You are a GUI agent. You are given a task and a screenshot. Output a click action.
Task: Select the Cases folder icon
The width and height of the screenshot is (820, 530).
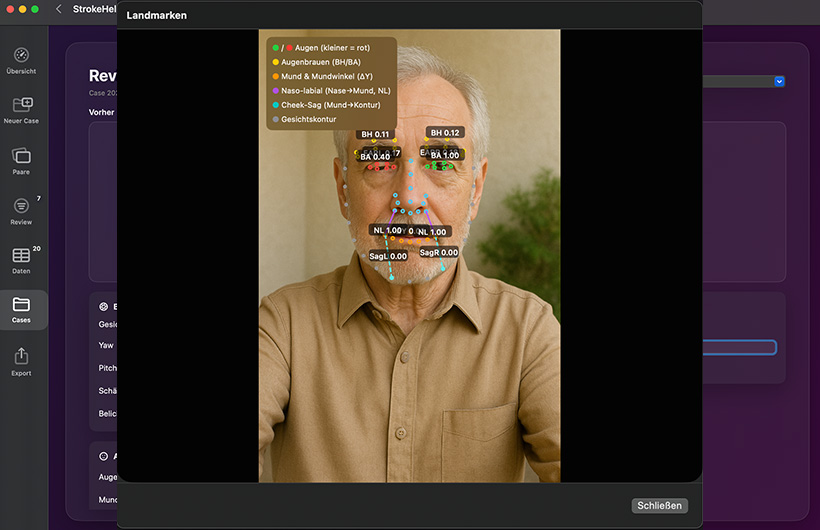22,306
